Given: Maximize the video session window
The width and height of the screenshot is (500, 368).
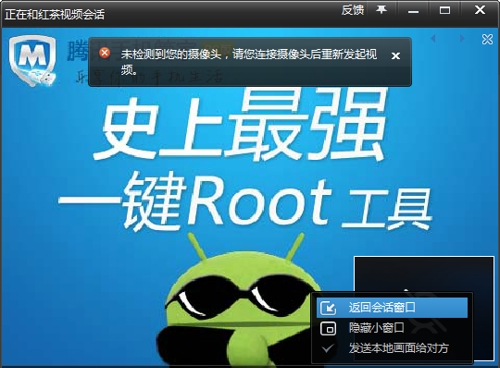Looking at the screenshot, I should coord(445,10).
